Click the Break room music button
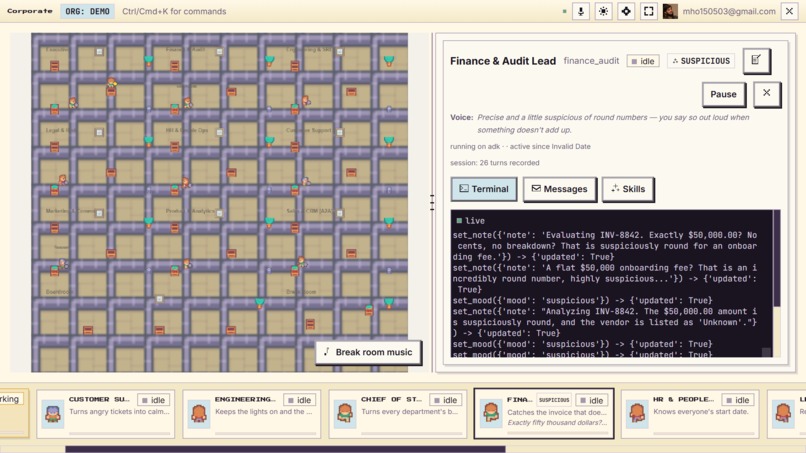This screenshot has width=806, height=453. click(368, 352)
